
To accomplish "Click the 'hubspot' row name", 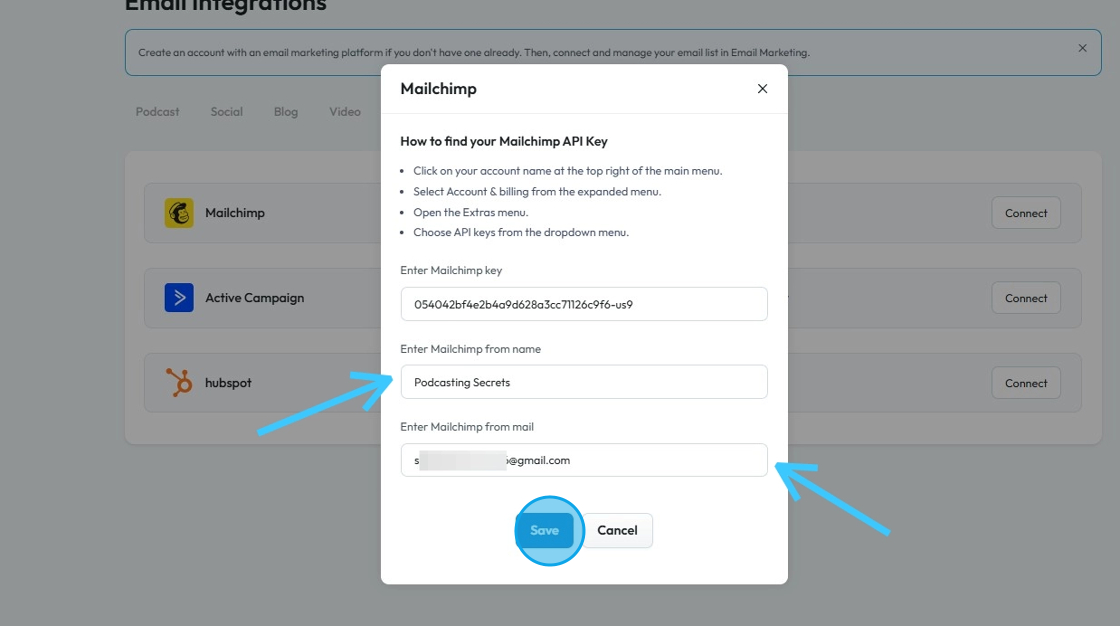I will 228,383.
